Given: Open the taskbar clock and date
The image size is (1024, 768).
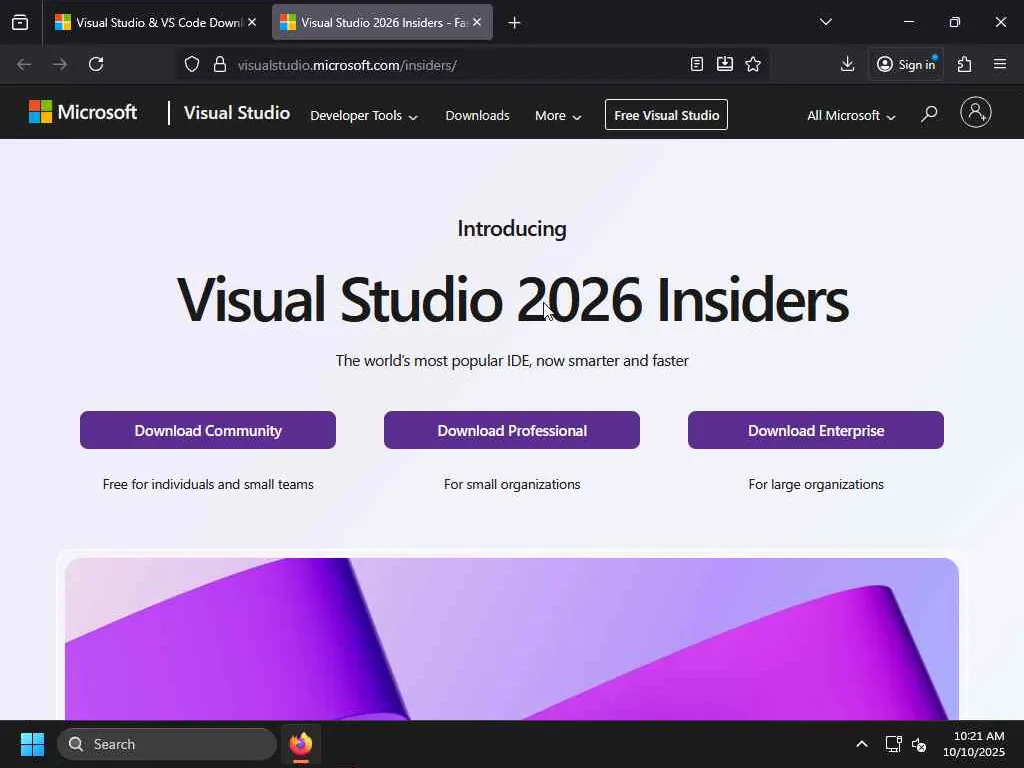Looking at the screenshot, I should [x=974, y=744].
